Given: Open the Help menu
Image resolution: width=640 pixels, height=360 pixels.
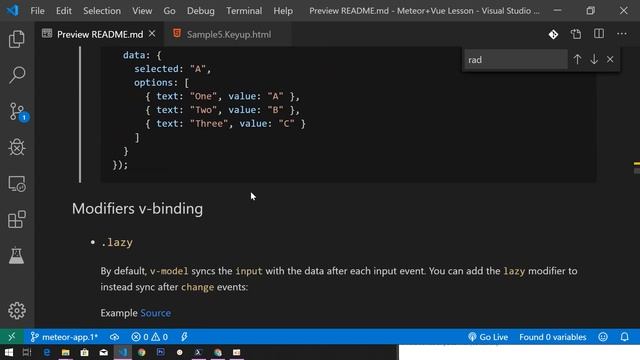Looking at the screenshot, I should tap(283, 11).
